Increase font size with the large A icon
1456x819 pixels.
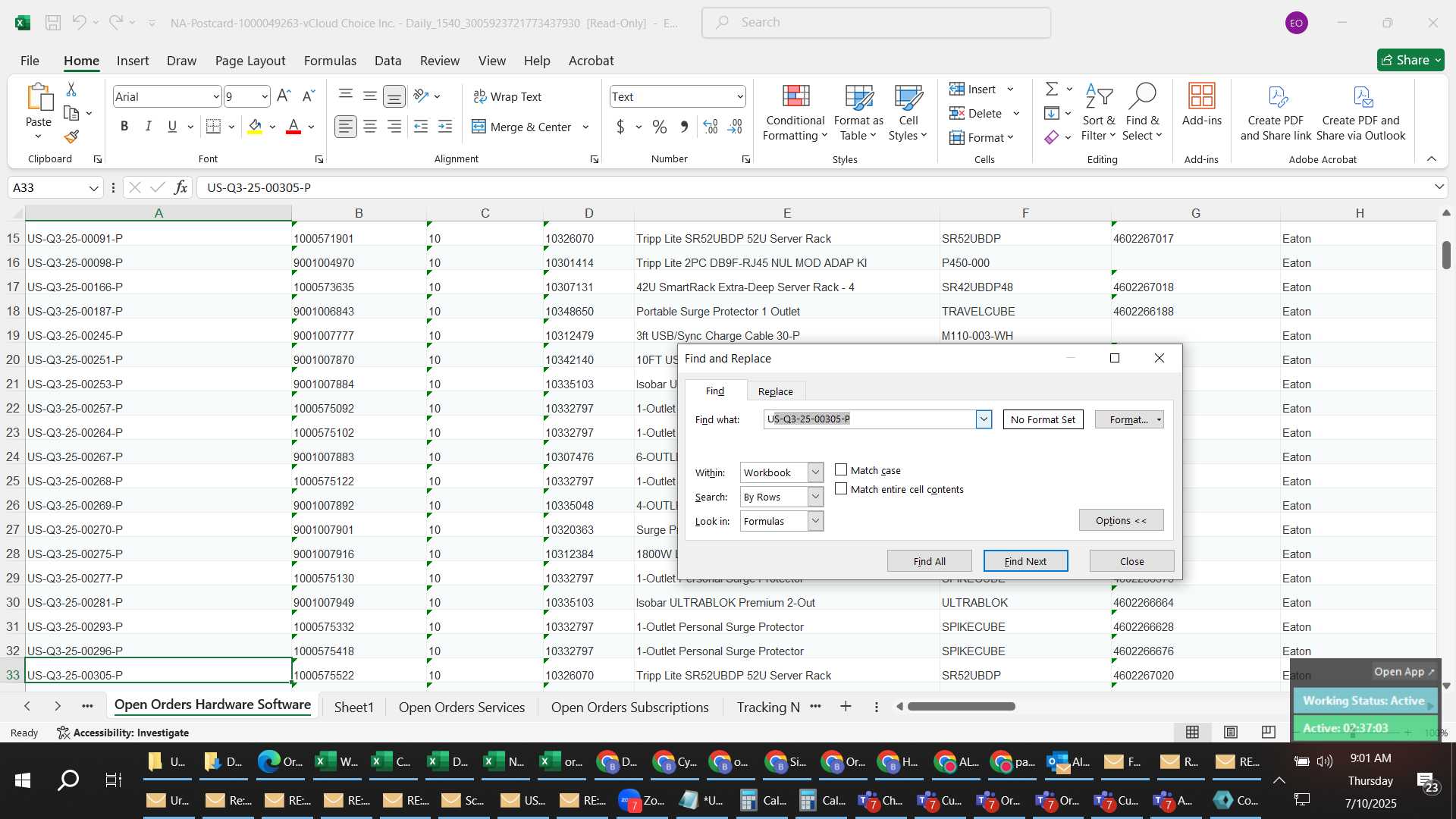pos(284,96)
